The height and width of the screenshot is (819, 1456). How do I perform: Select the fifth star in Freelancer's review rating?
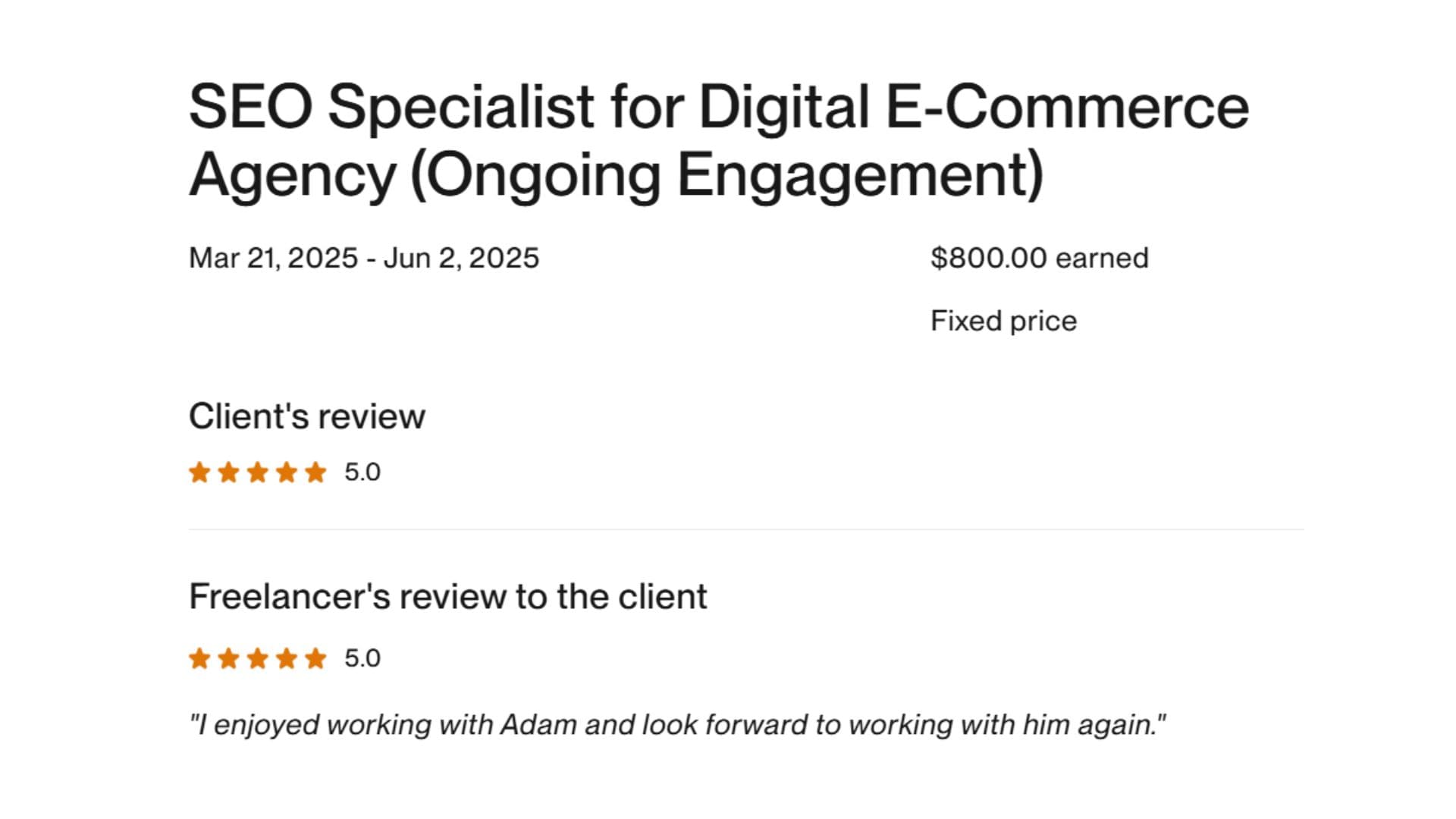coord(315,658)
